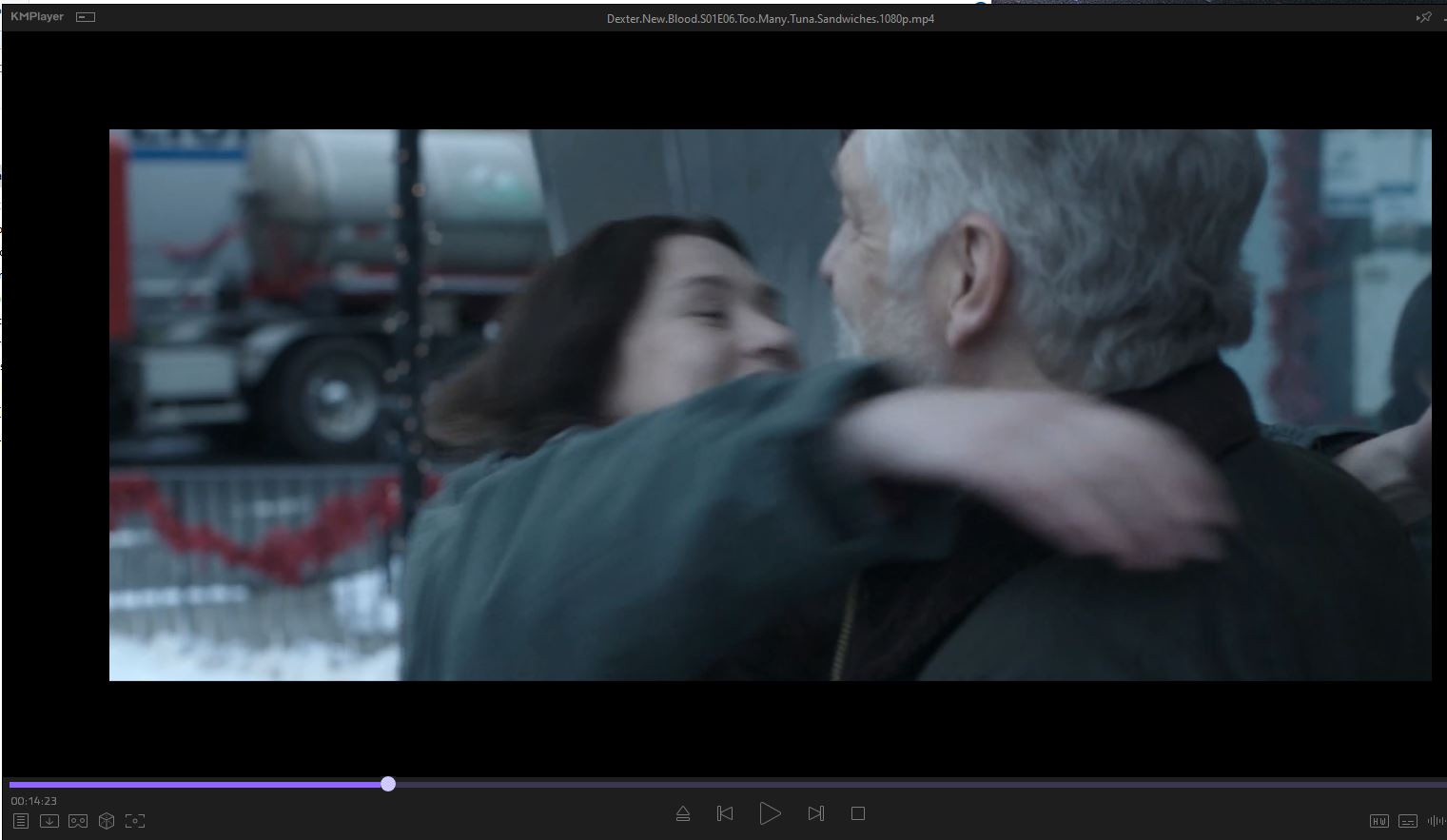Open the playlist panel icon
Screen dimensions: 1447x840
click(x=21, y=821)
